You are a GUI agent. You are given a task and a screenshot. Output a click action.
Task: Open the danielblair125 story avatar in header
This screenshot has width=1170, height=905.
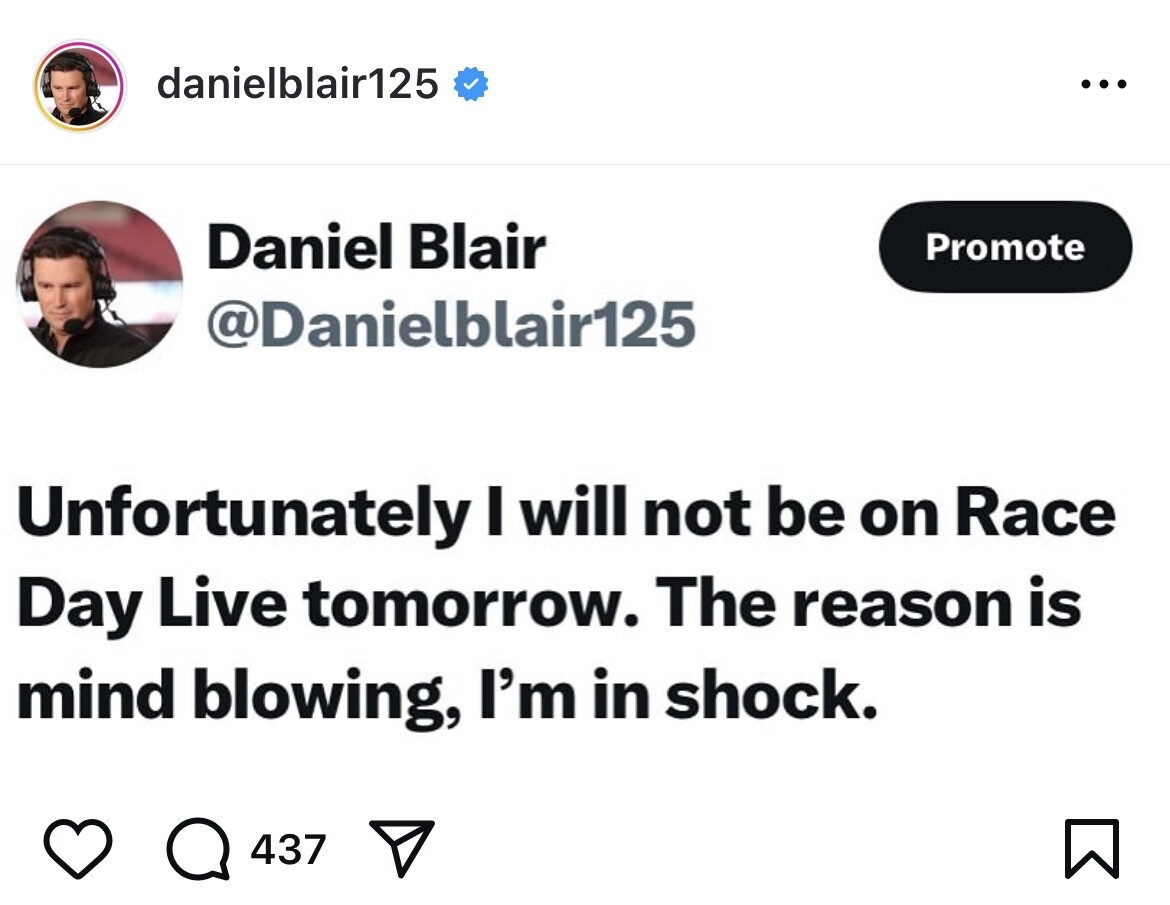pyautogui.click(x=79, y=86)
